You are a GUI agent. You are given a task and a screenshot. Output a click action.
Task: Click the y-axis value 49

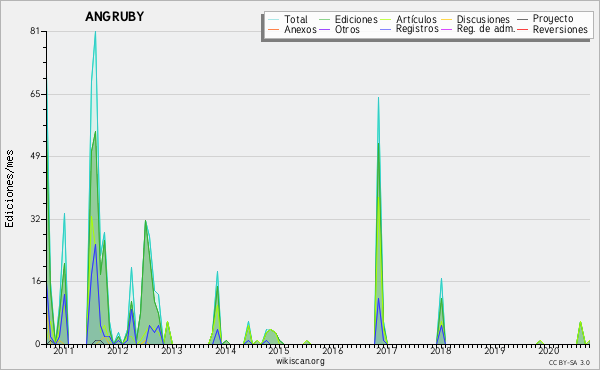pyautogui.click(x=35, y=156)
